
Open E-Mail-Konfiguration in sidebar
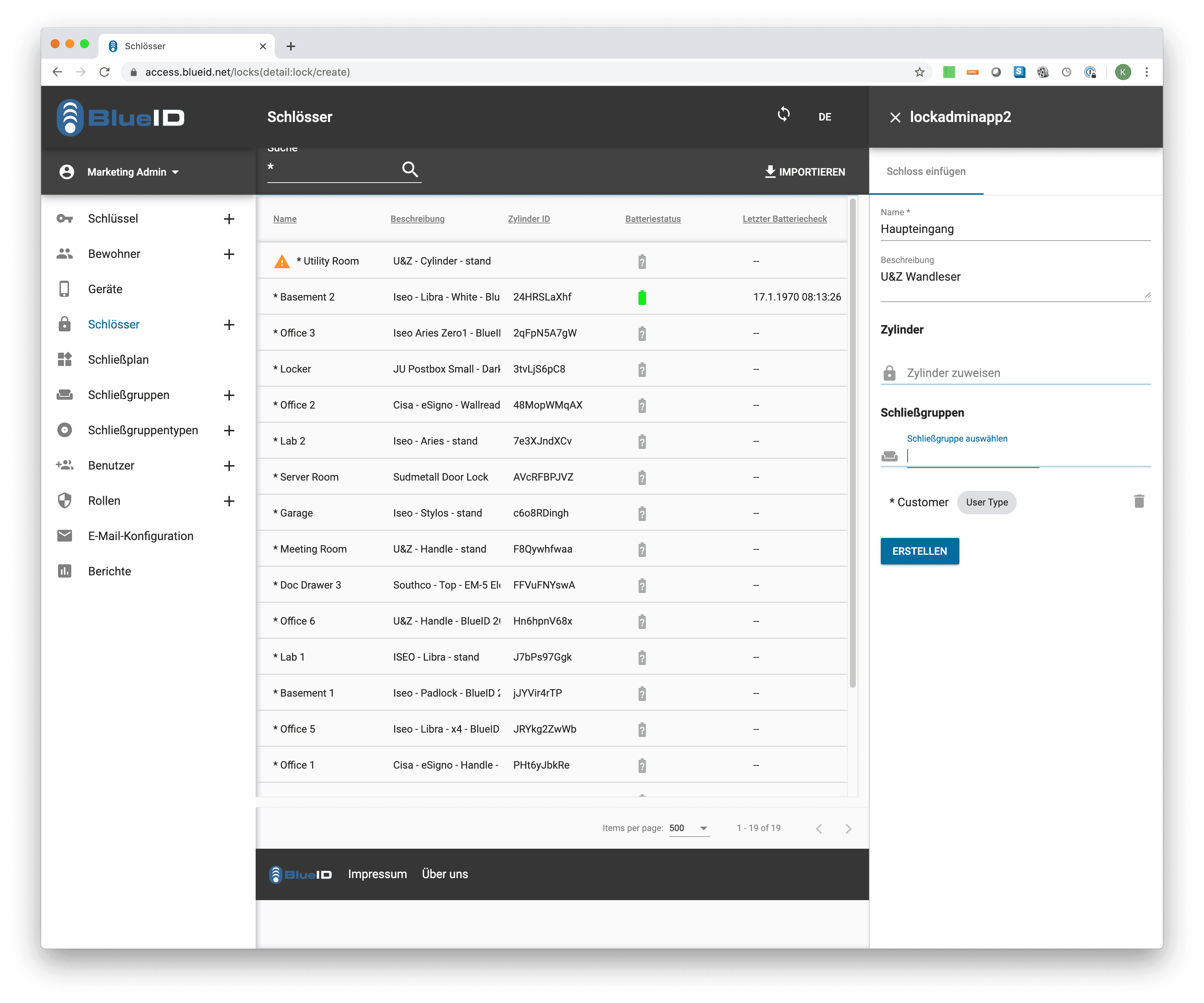pyautogui.click(x=140, y=536)
